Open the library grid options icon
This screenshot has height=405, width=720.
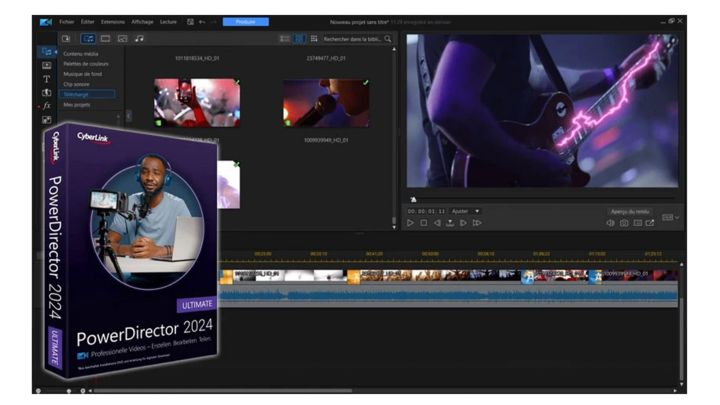click(x=314, y=39)
